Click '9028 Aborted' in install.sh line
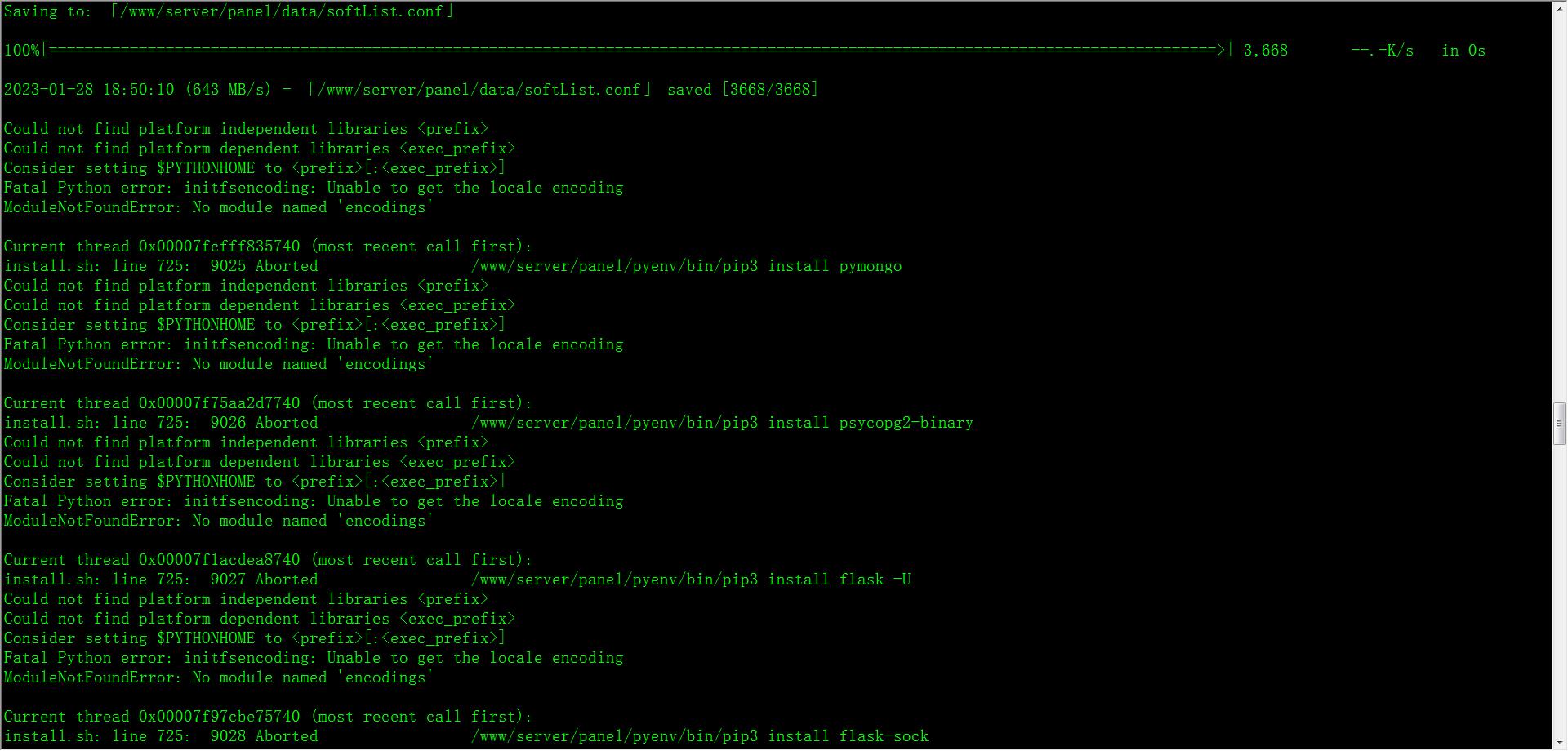 [x=264, y=736]
